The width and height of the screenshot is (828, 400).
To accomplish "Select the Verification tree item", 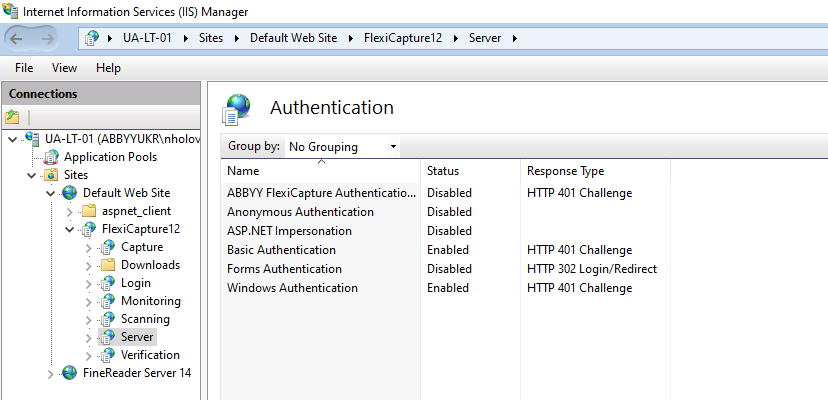I will pos(150,355).
